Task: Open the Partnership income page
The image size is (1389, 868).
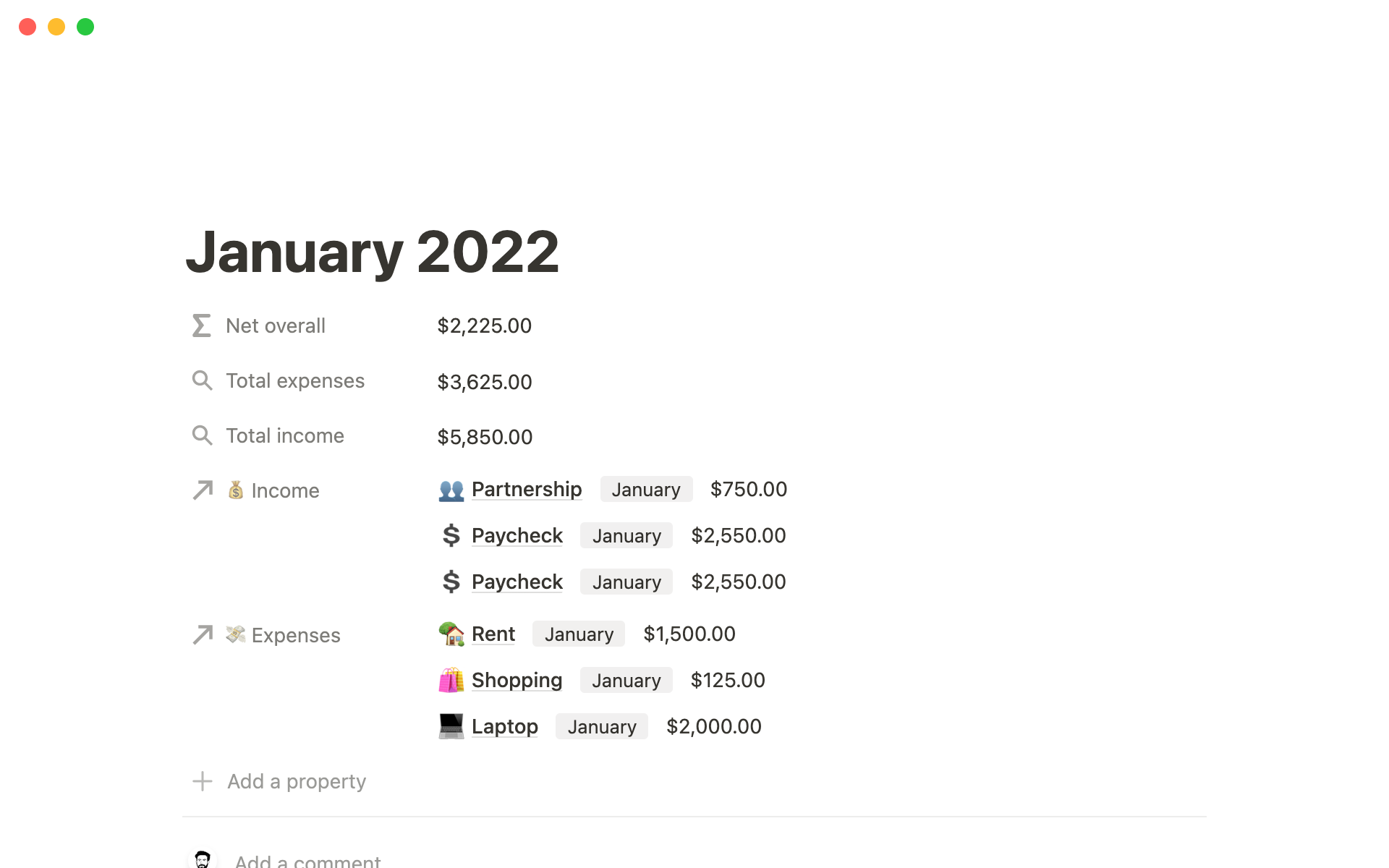Action: click(x=526, y=490)
